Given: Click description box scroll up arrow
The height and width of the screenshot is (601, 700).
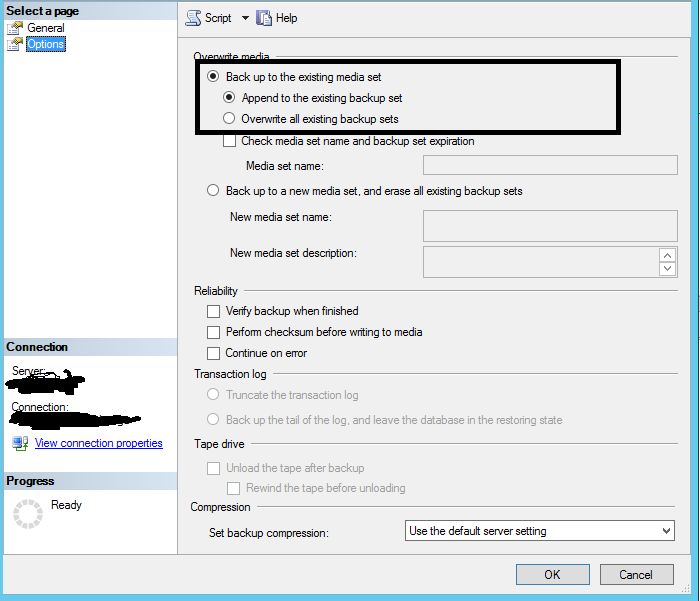Looking at the screenshot, I should (x=667, y=255).
